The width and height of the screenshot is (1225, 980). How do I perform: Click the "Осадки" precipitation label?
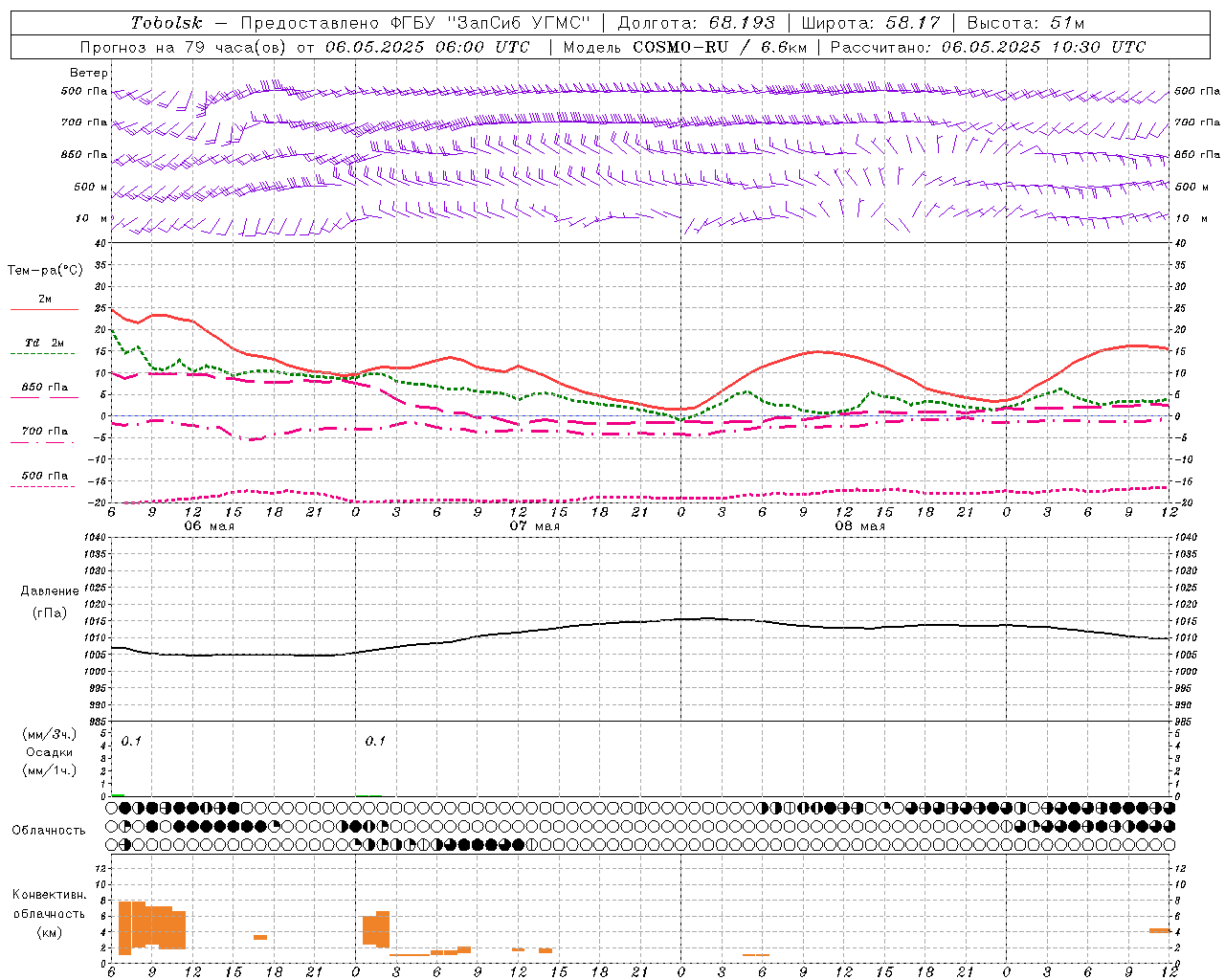(x=49, y=752)
